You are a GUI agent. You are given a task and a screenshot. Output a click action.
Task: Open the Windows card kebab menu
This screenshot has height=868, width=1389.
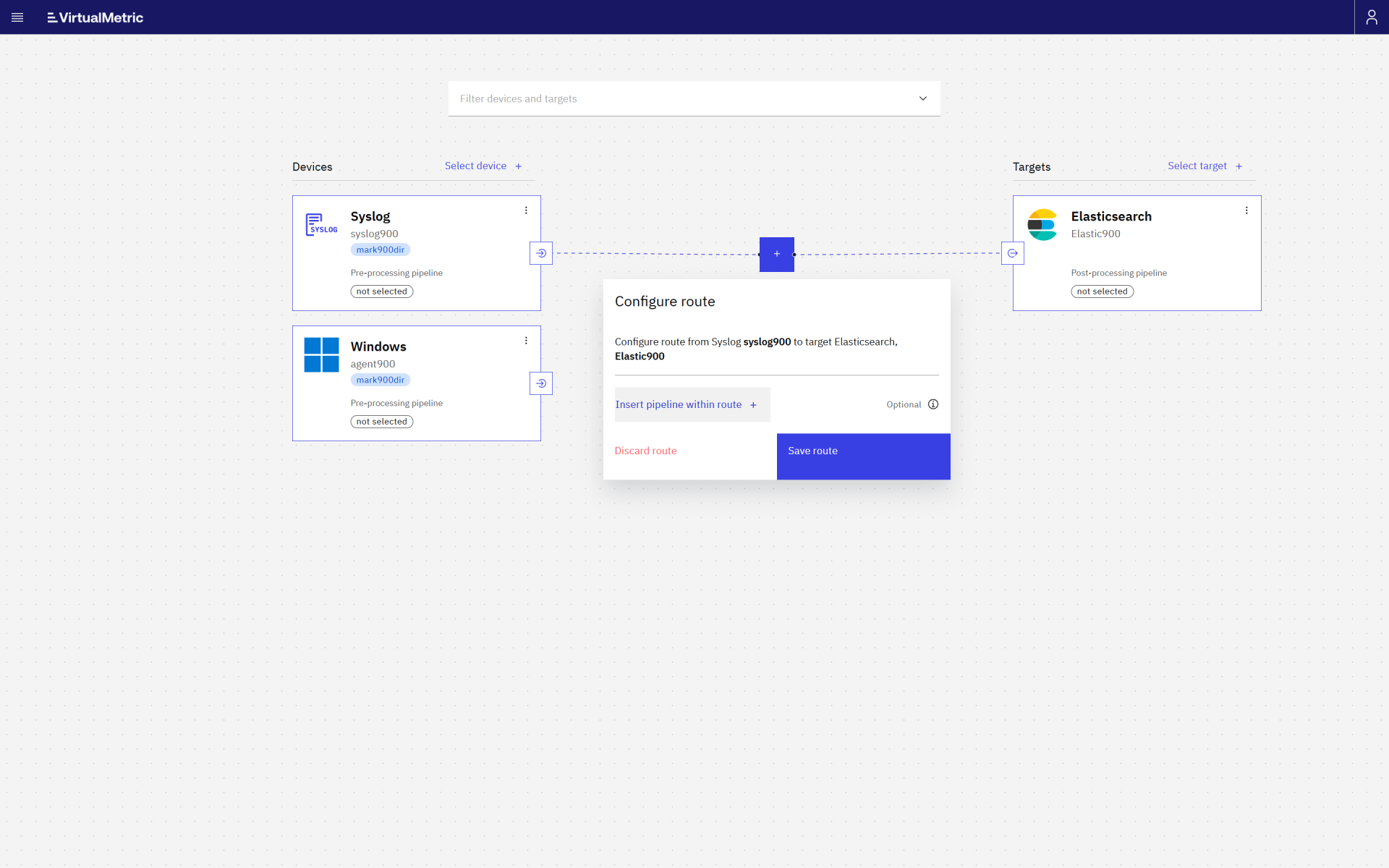pos(526,340)
